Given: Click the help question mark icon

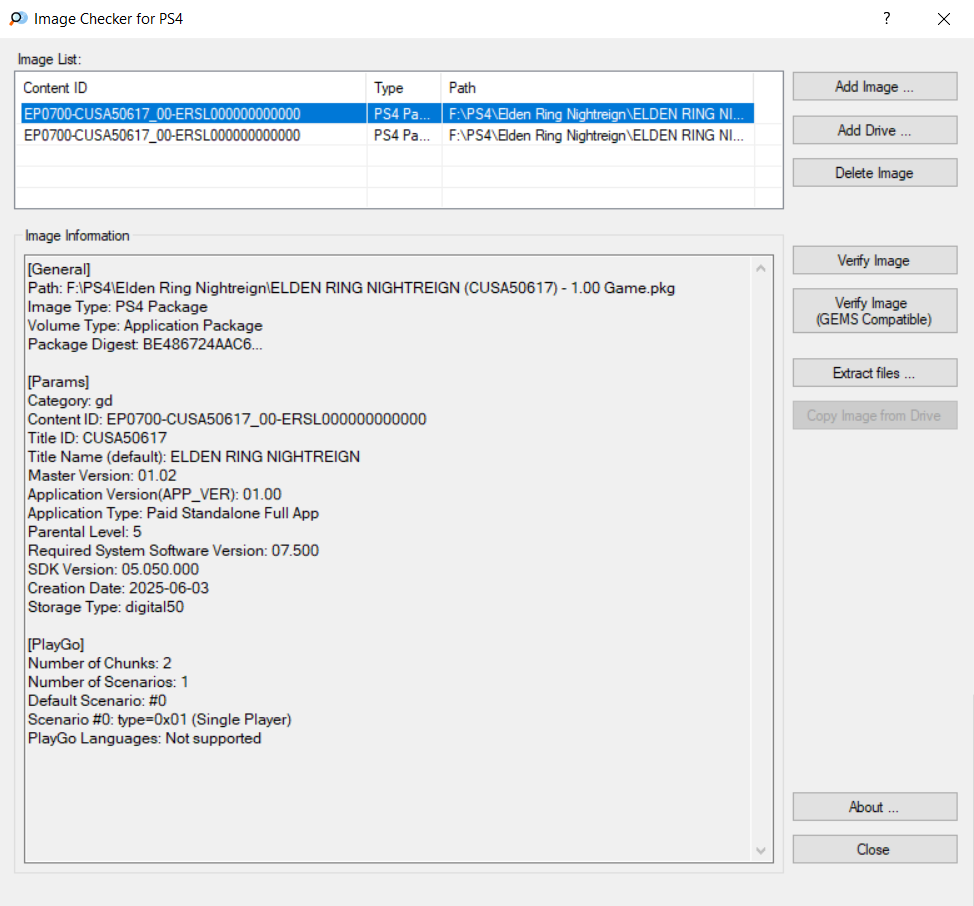Looking at the screenshot, I should (x=886, y=19).
